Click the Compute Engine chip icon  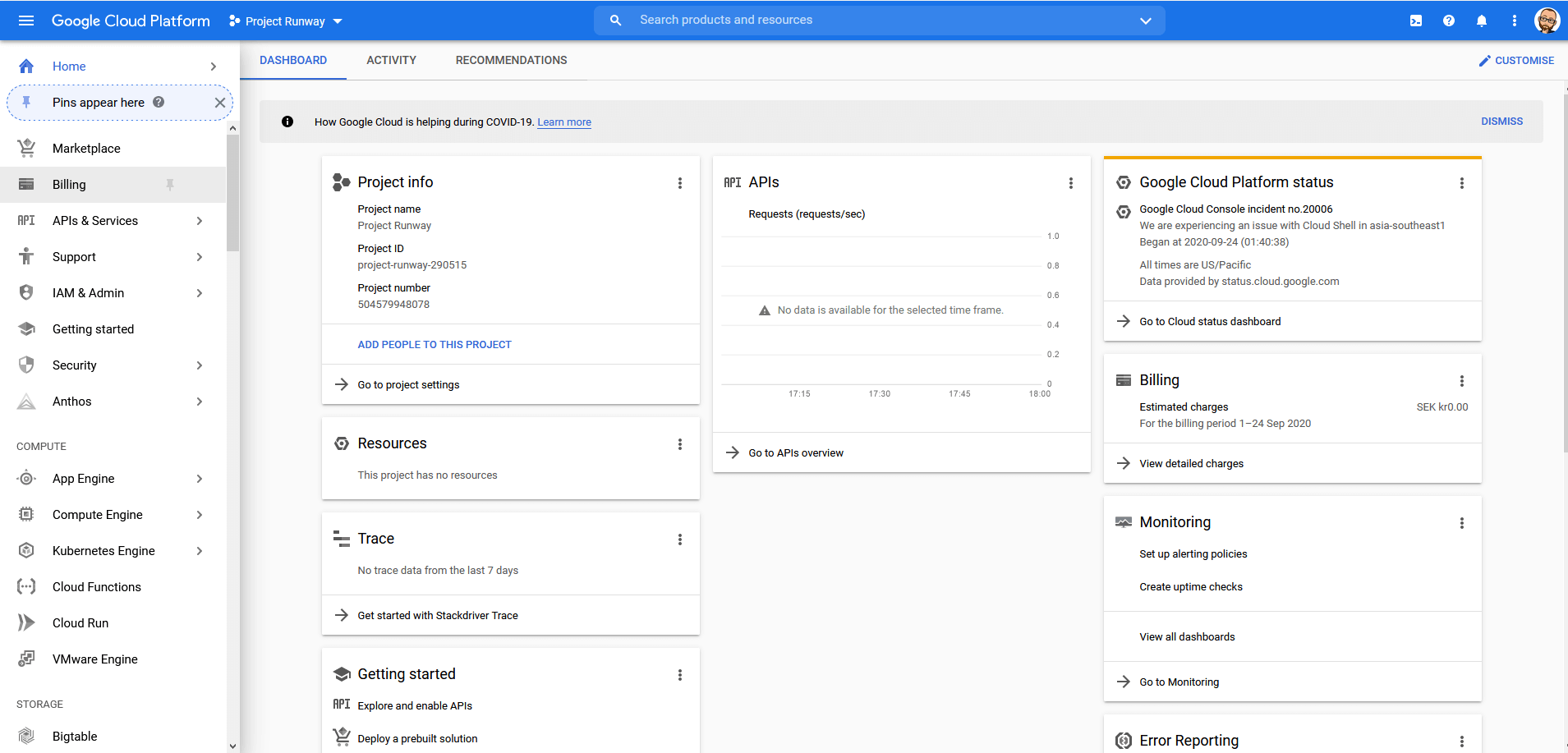click(x=26, y=515)
